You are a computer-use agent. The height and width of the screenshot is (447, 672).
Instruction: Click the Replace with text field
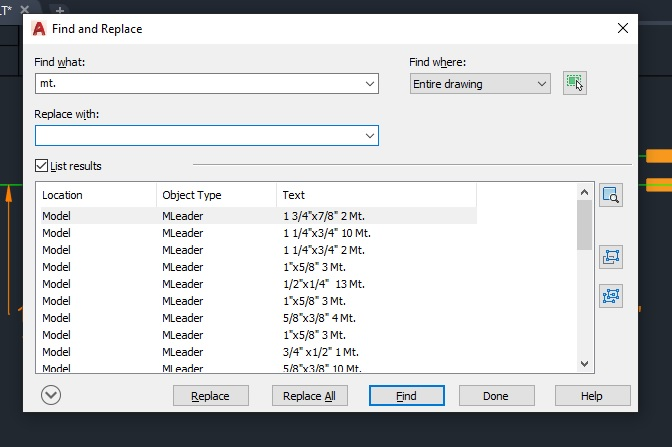pyautogui.click(x=198, y=135)
